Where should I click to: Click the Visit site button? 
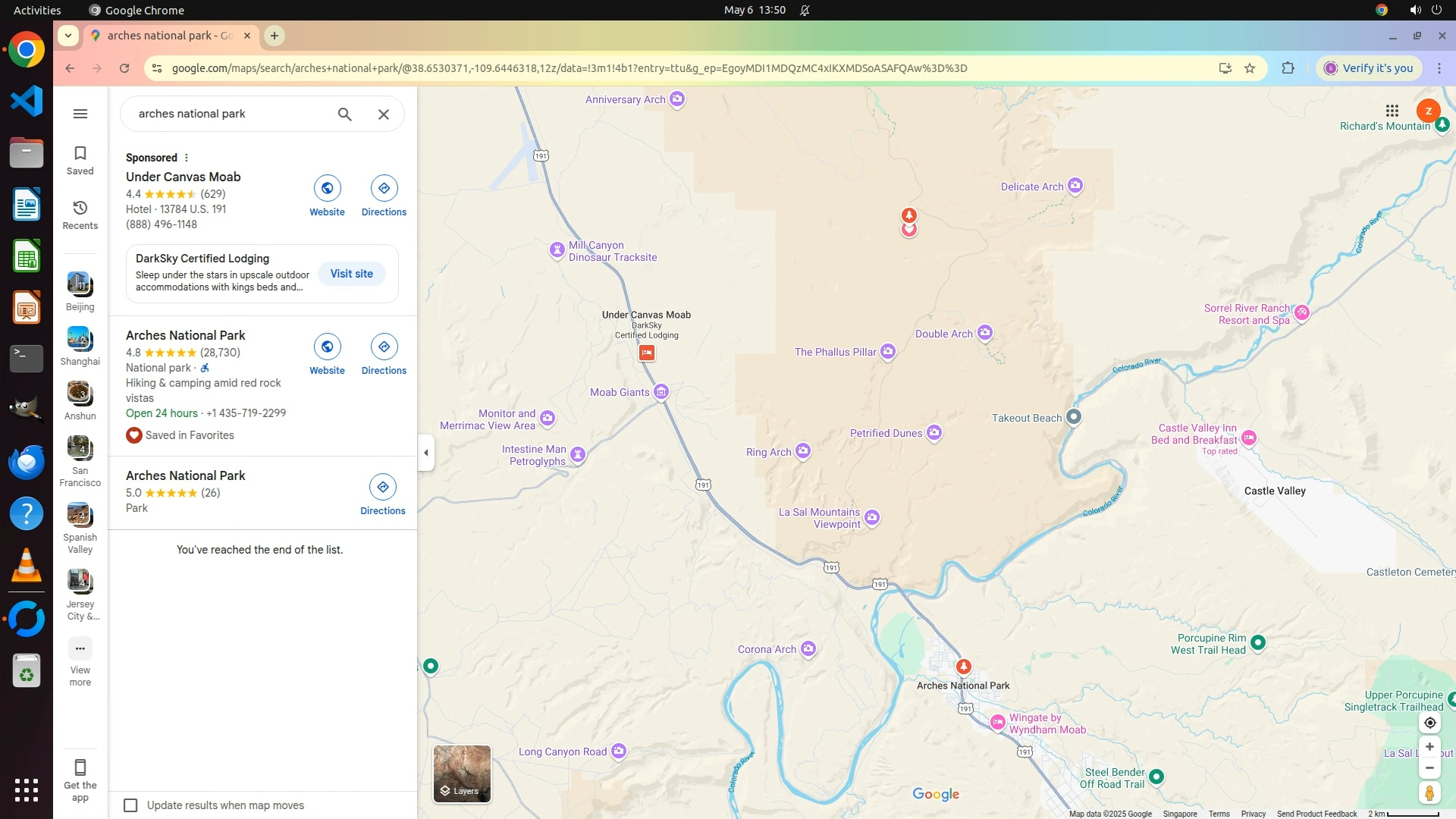pos(351,274)
